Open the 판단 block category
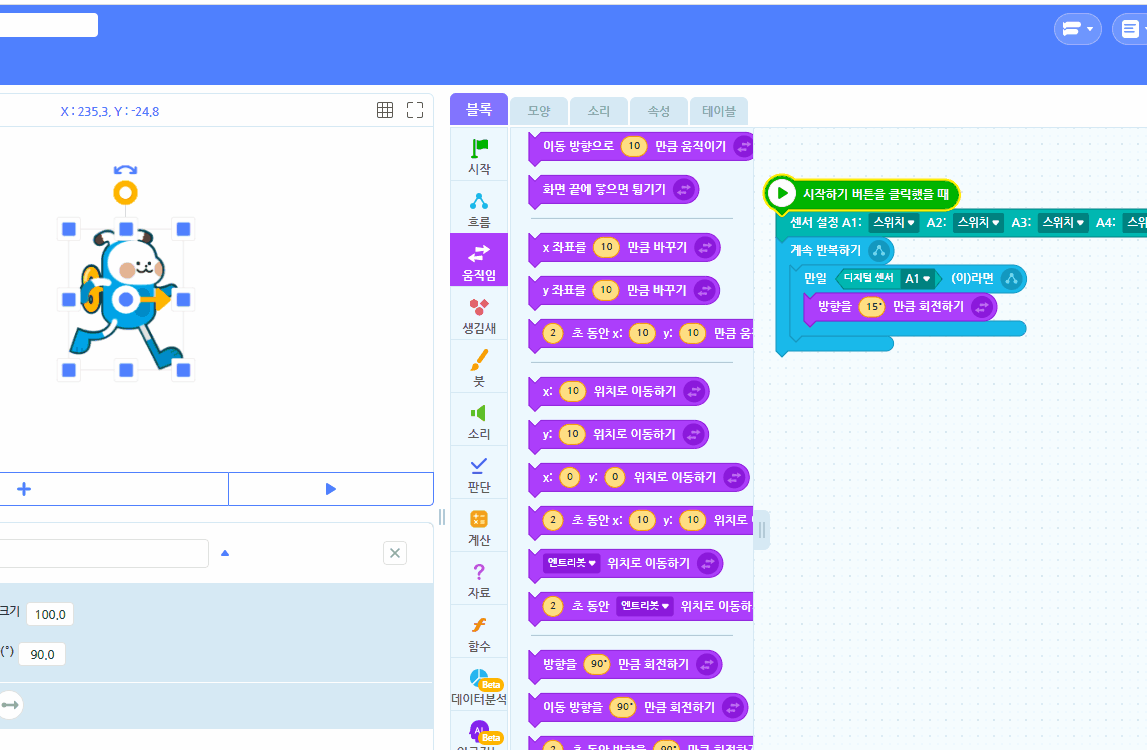1147x750 pixels. (479, 473)
